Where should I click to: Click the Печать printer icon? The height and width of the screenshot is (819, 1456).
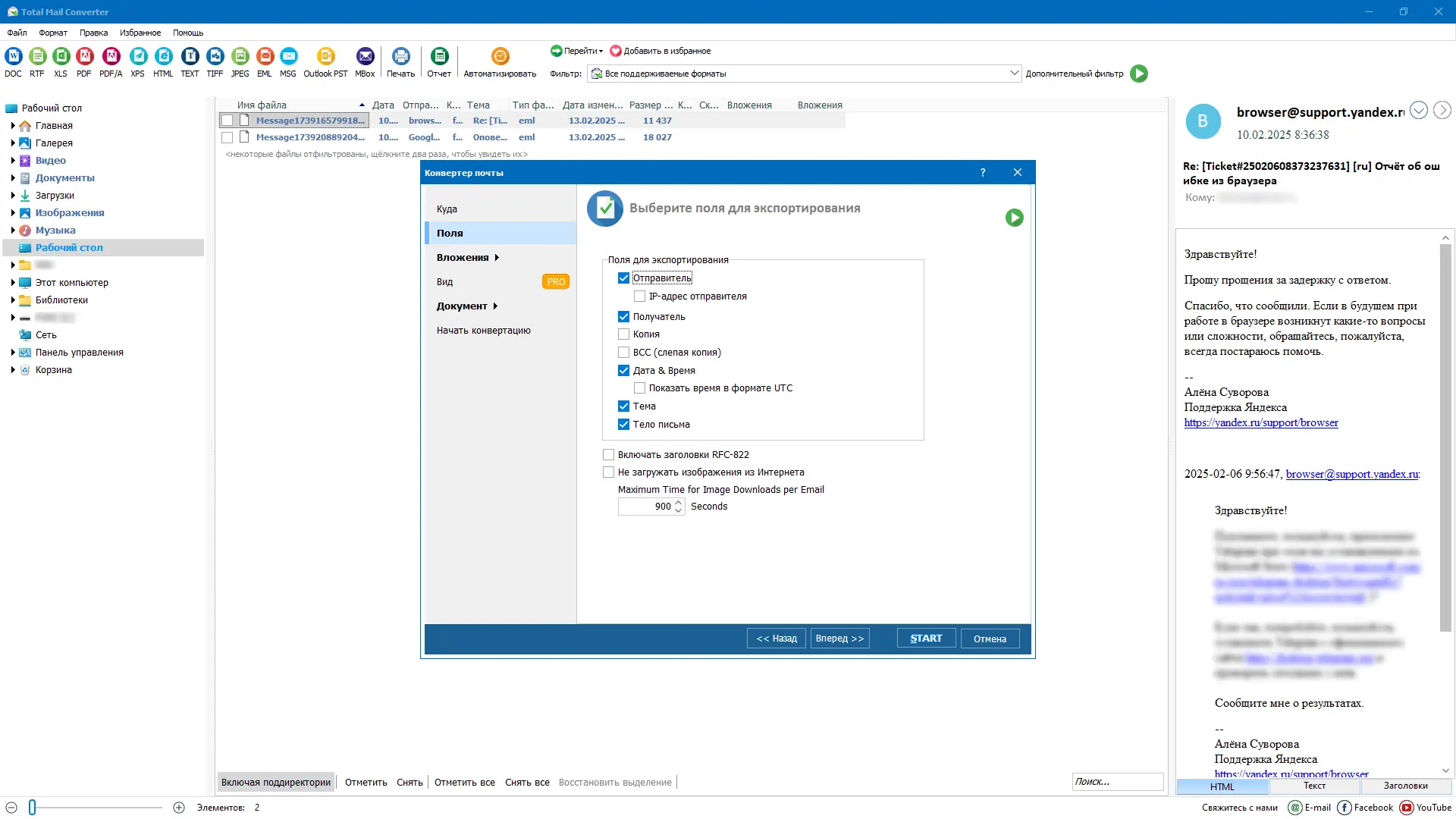[400, 57]
